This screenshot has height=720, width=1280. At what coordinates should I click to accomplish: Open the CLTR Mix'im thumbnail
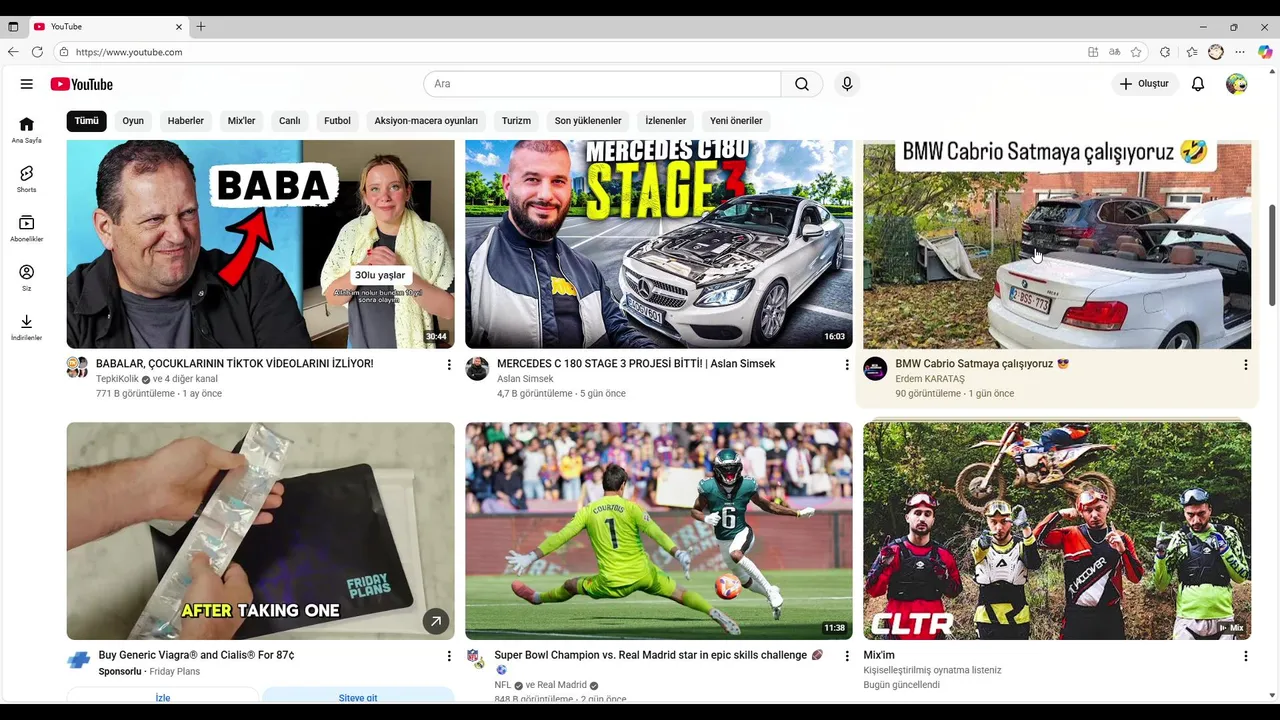1057,531
